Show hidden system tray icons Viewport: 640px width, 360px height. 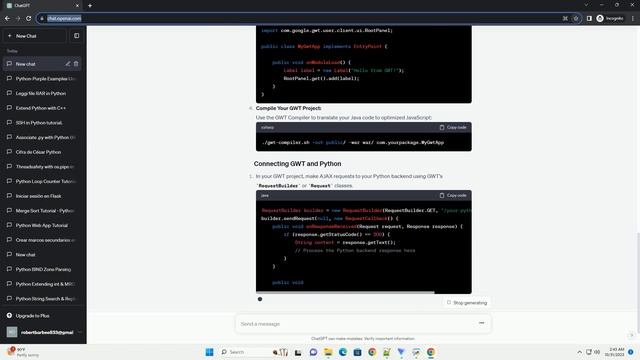[579, 352]
